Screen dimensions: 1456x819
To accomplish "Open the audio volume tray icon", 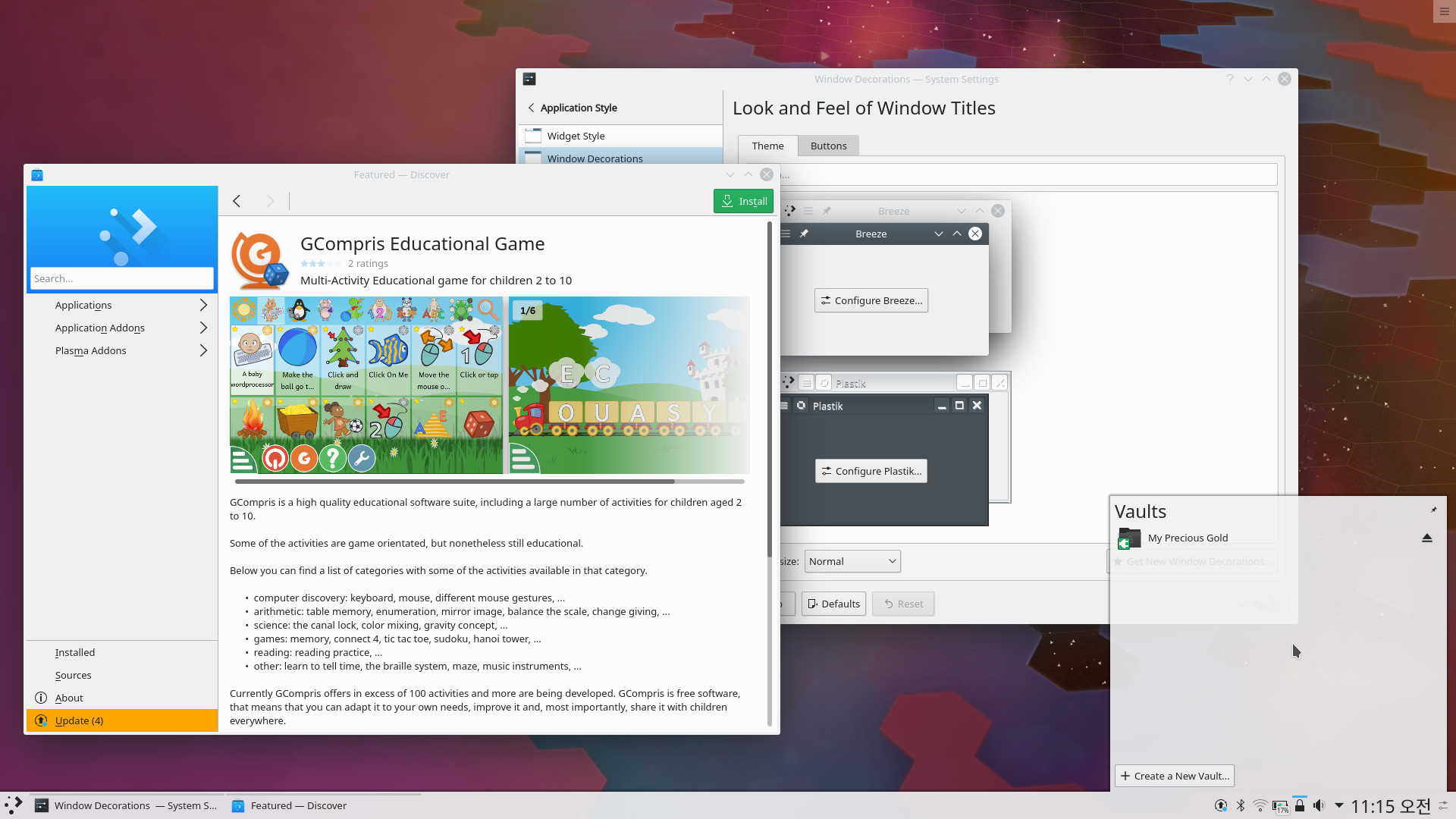I will (x=1319, y=805).
